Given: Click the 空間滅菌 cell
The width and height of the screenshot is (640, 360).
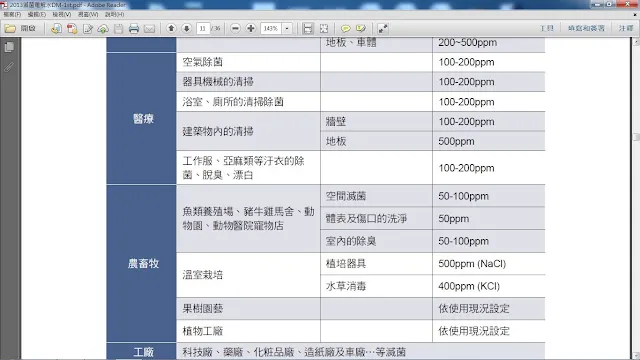Looking at the screenshot, I should [376, 196].
